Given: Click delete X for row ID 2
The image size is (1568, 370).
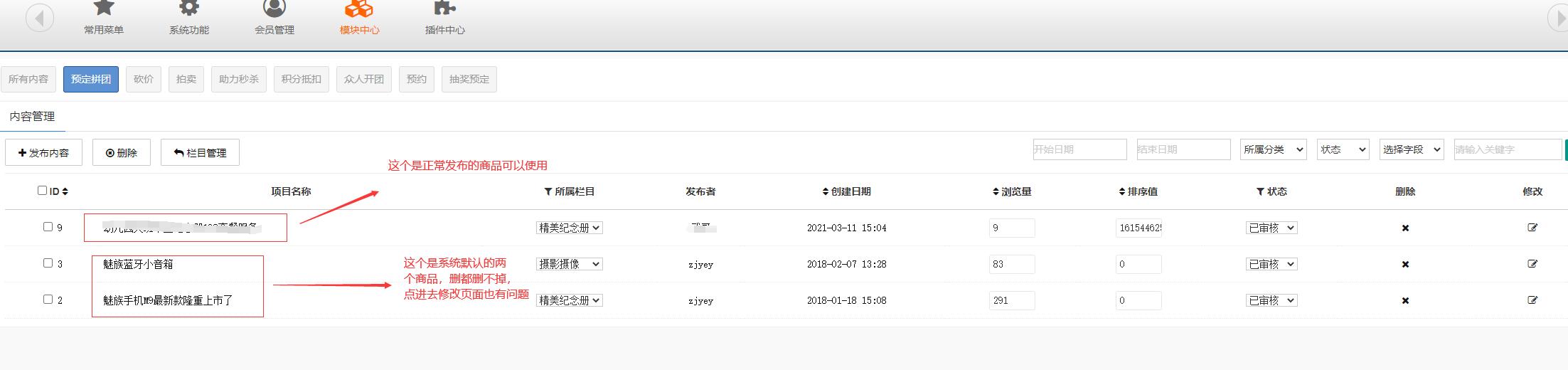Looking at the screenshot, I should 1405,301.
